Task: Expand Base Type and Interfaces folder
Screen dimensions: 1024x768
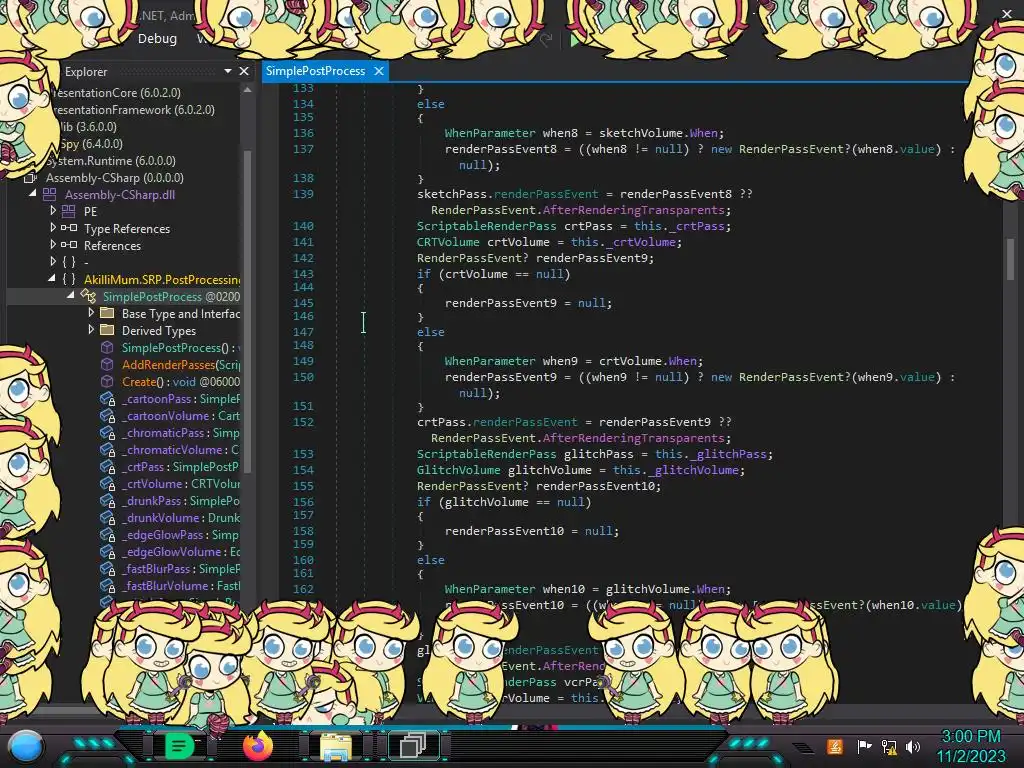Action: [91, 313]
